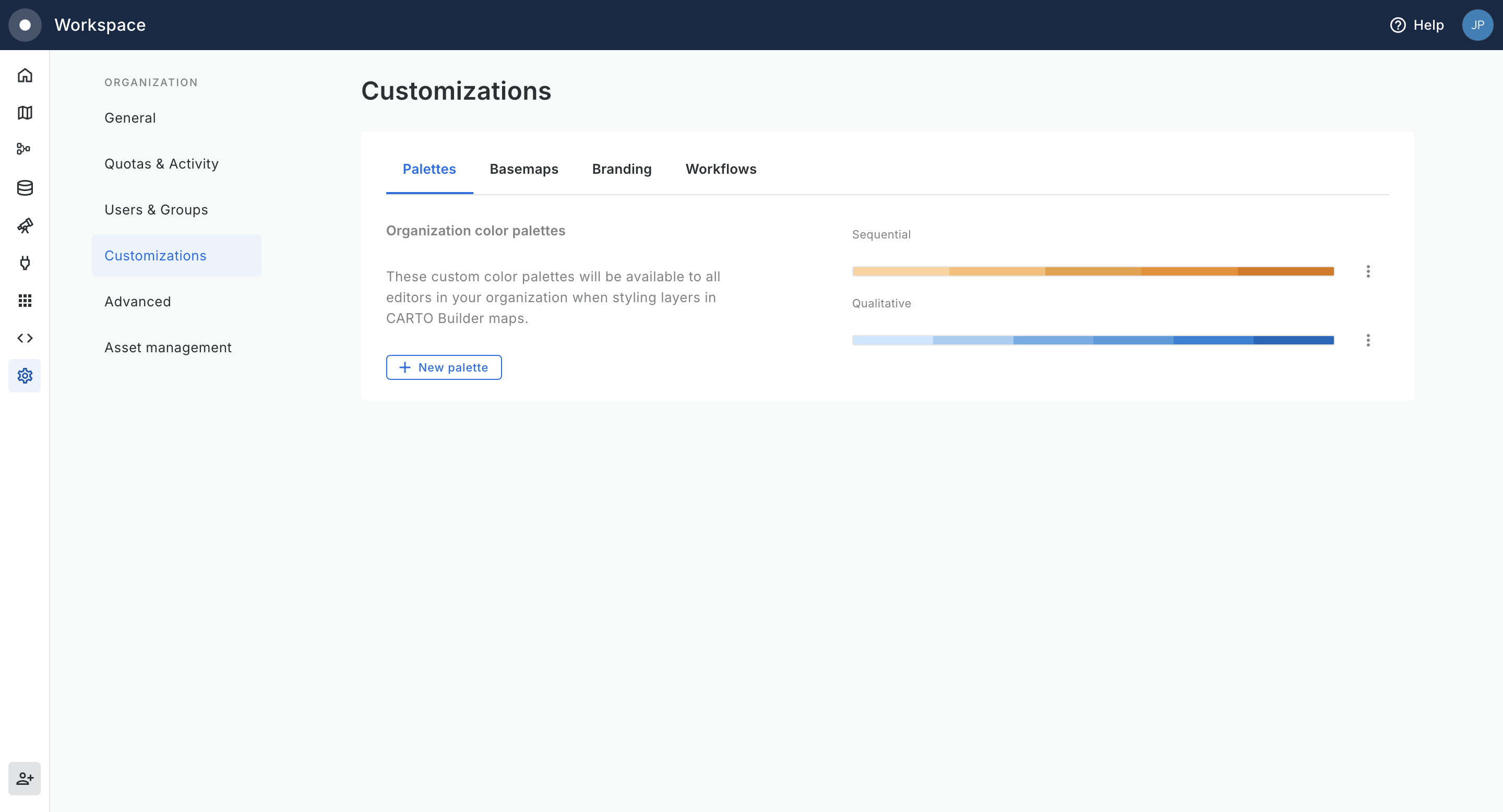Open the Maps icon in the sidebar

click(25, 113)
